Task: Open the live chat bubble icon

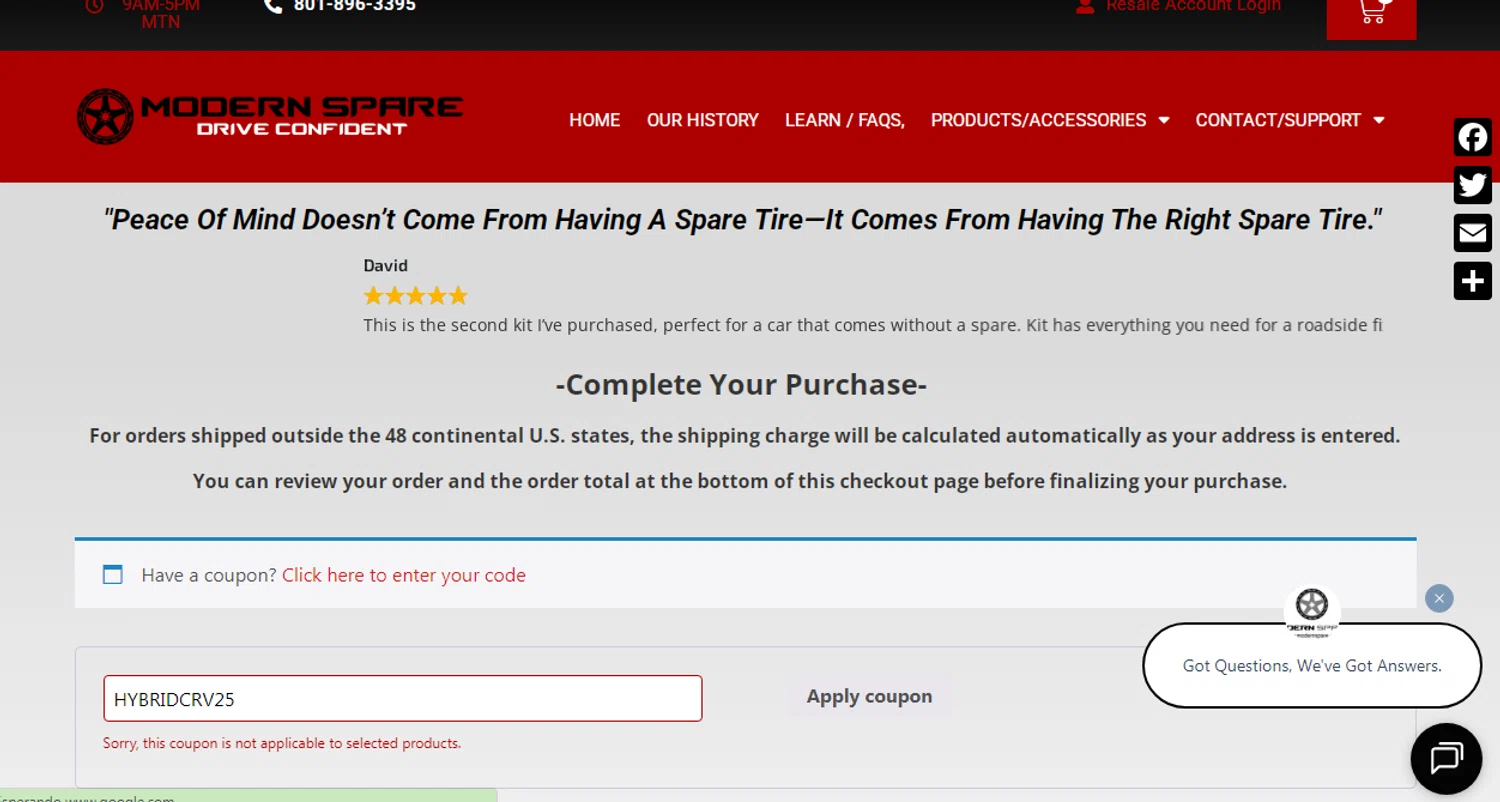Action: (x=1446, y=758)
